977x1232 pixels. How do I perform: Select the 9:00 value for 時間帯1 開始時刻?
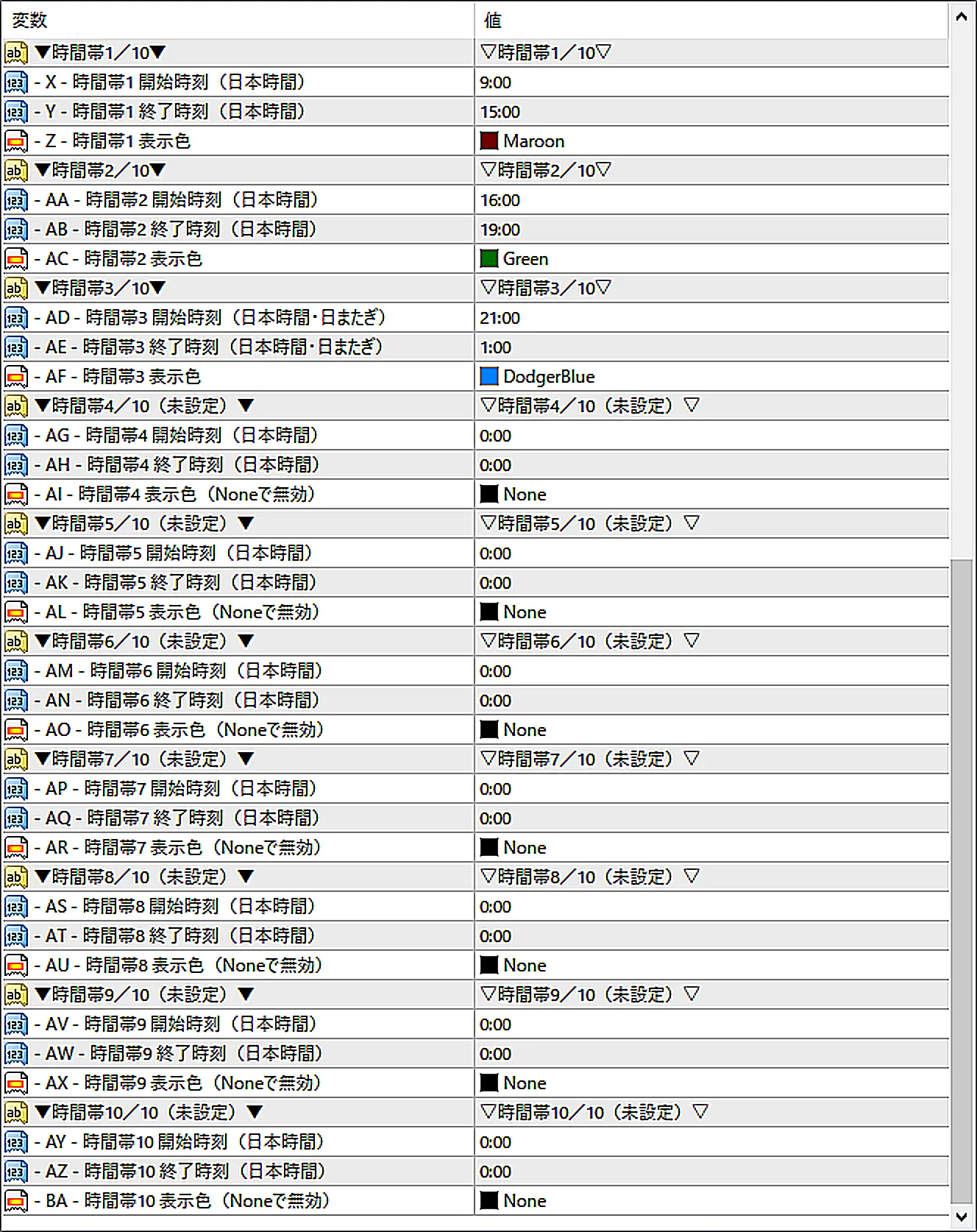pyautogui.click(x=711, y=82)
